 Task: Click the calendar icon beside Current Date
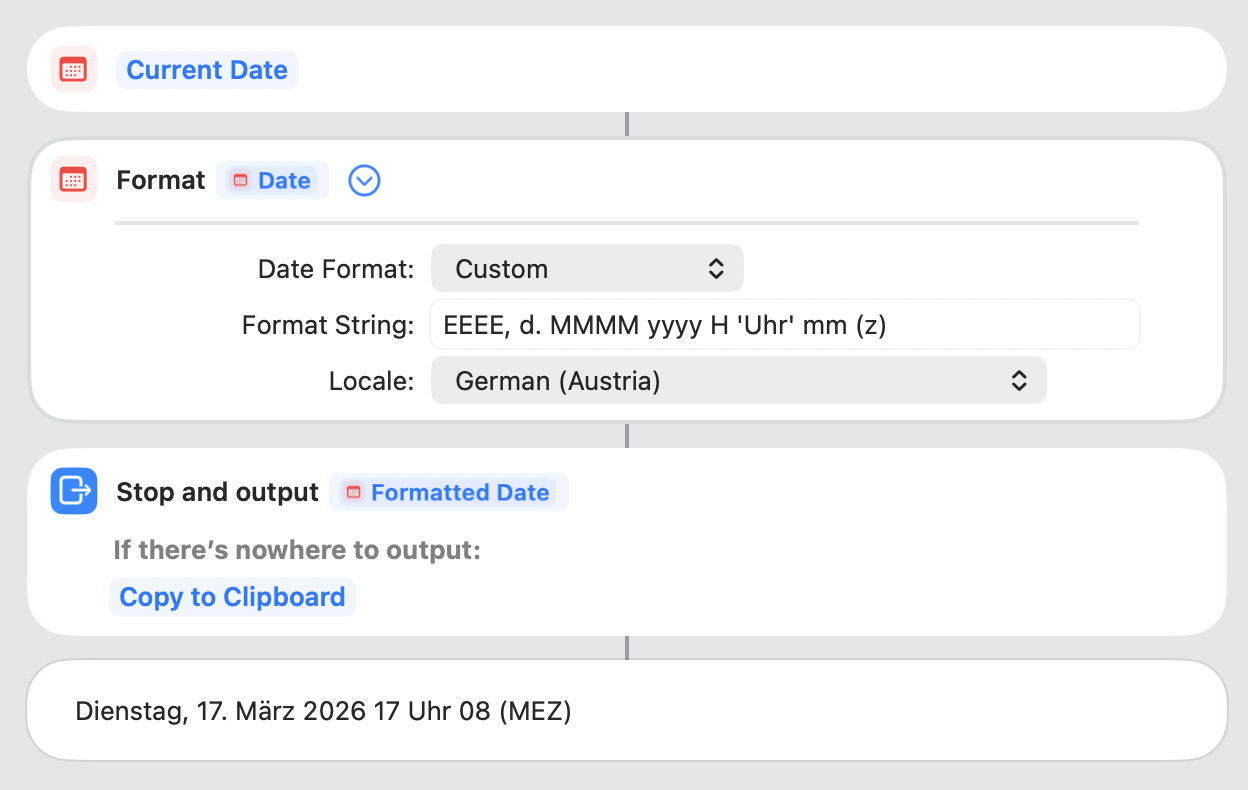[73, 69]
